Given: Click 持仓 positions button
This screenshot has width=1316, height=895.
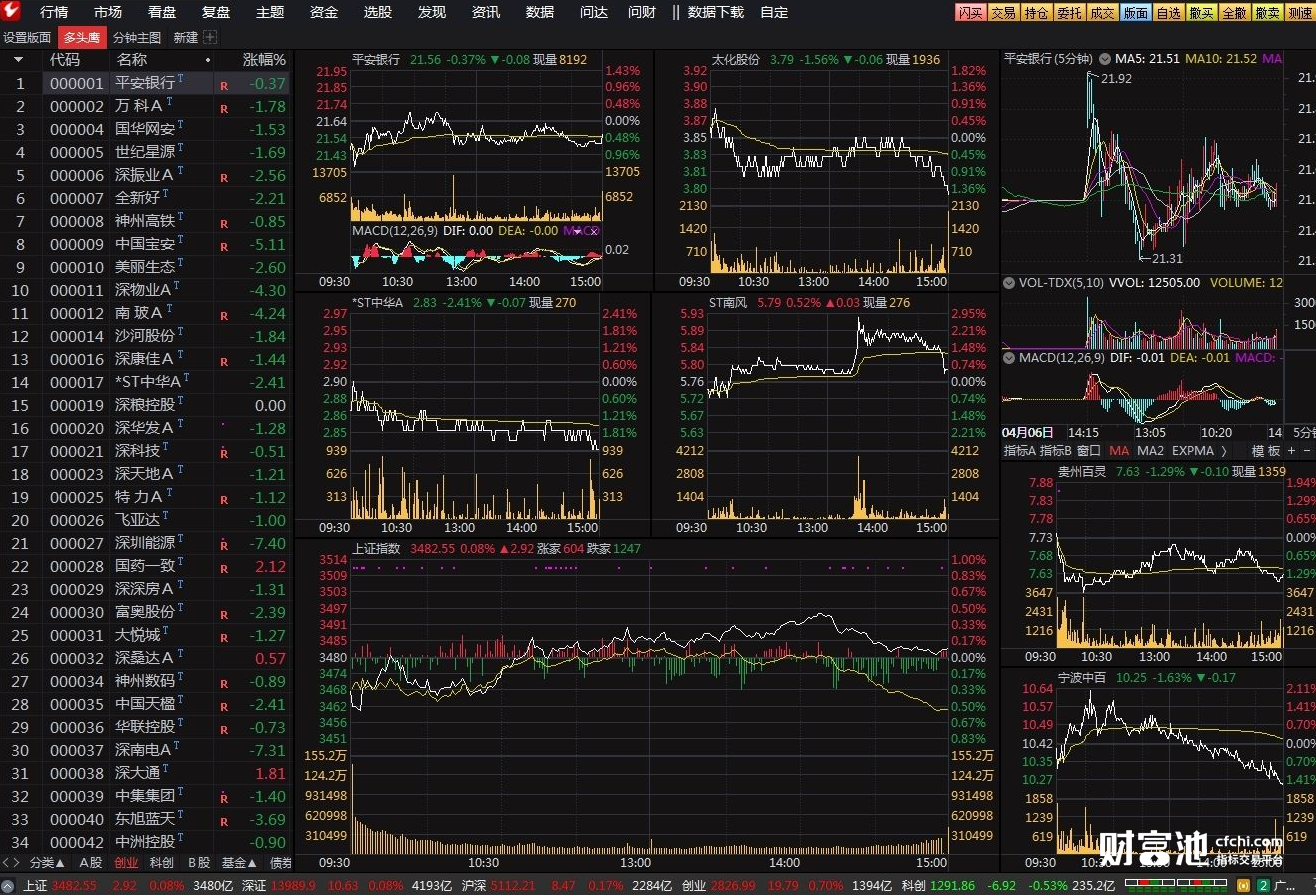Looking at the screenshot, I should point(1036,12).
